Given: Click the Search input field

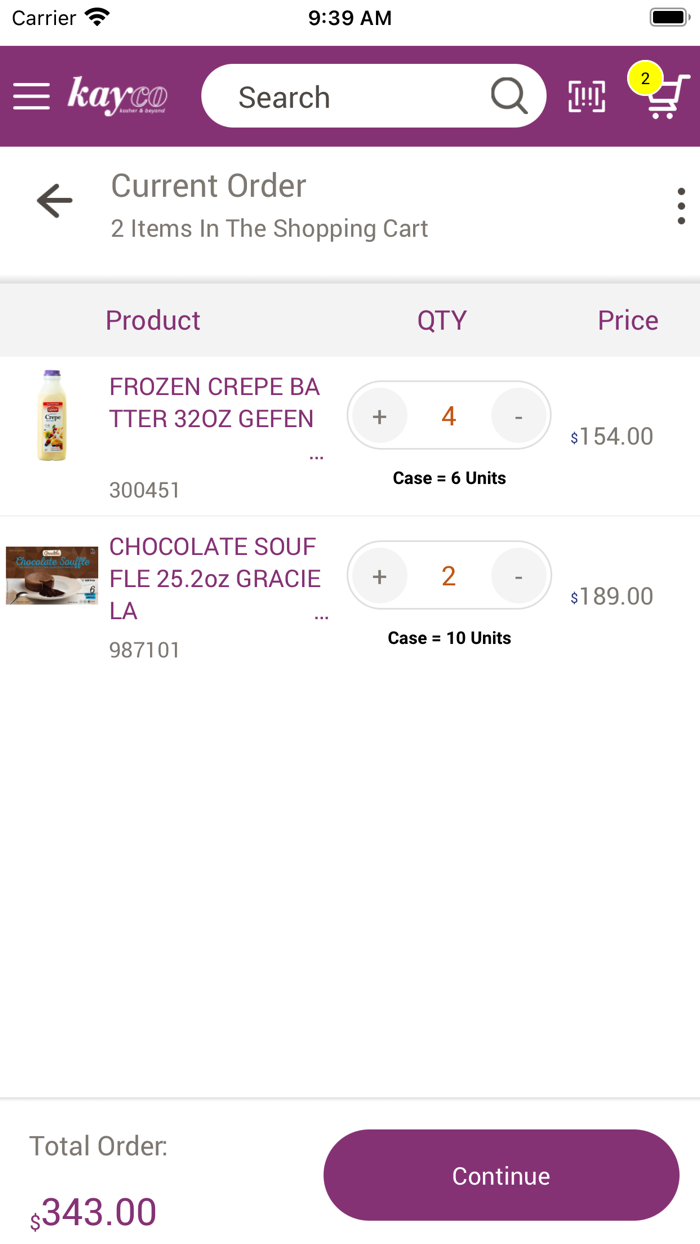Looking at the screenshot, I should (x=350, y=97).
